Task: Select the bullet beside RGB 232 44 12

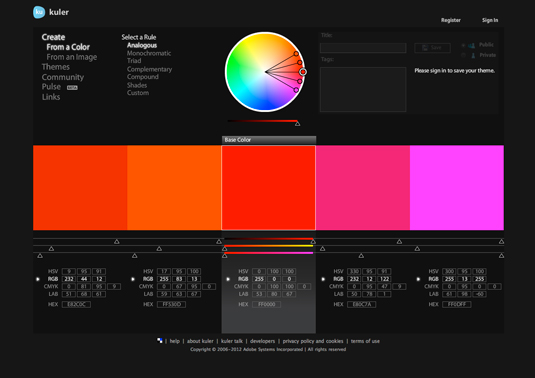Action: coord(38,279)
